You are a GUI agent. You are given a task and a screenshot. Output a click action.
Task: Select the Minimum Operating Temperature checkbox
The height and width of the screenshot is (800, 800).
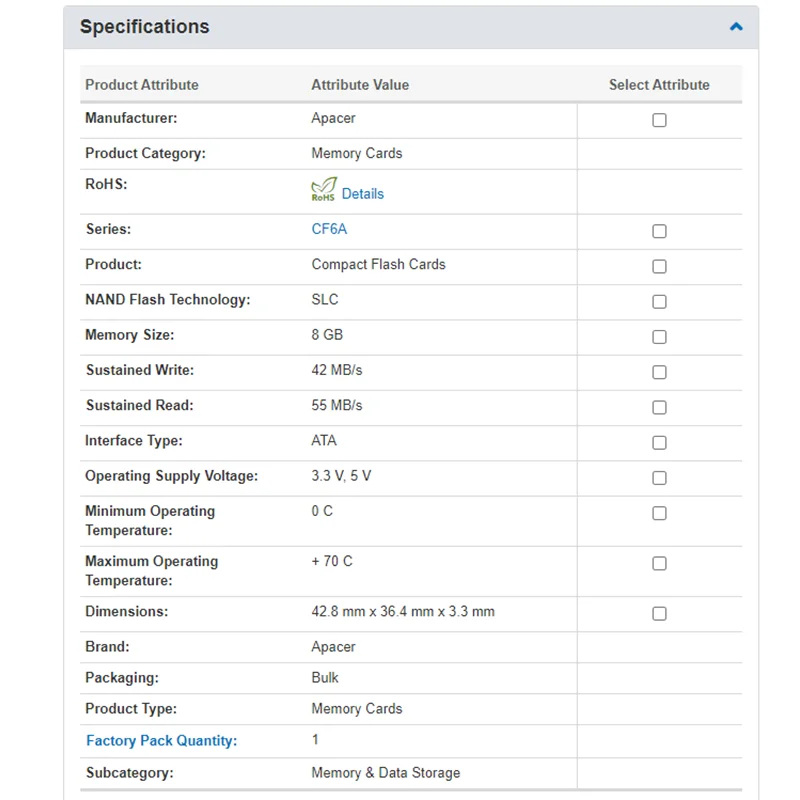(659, 513)
